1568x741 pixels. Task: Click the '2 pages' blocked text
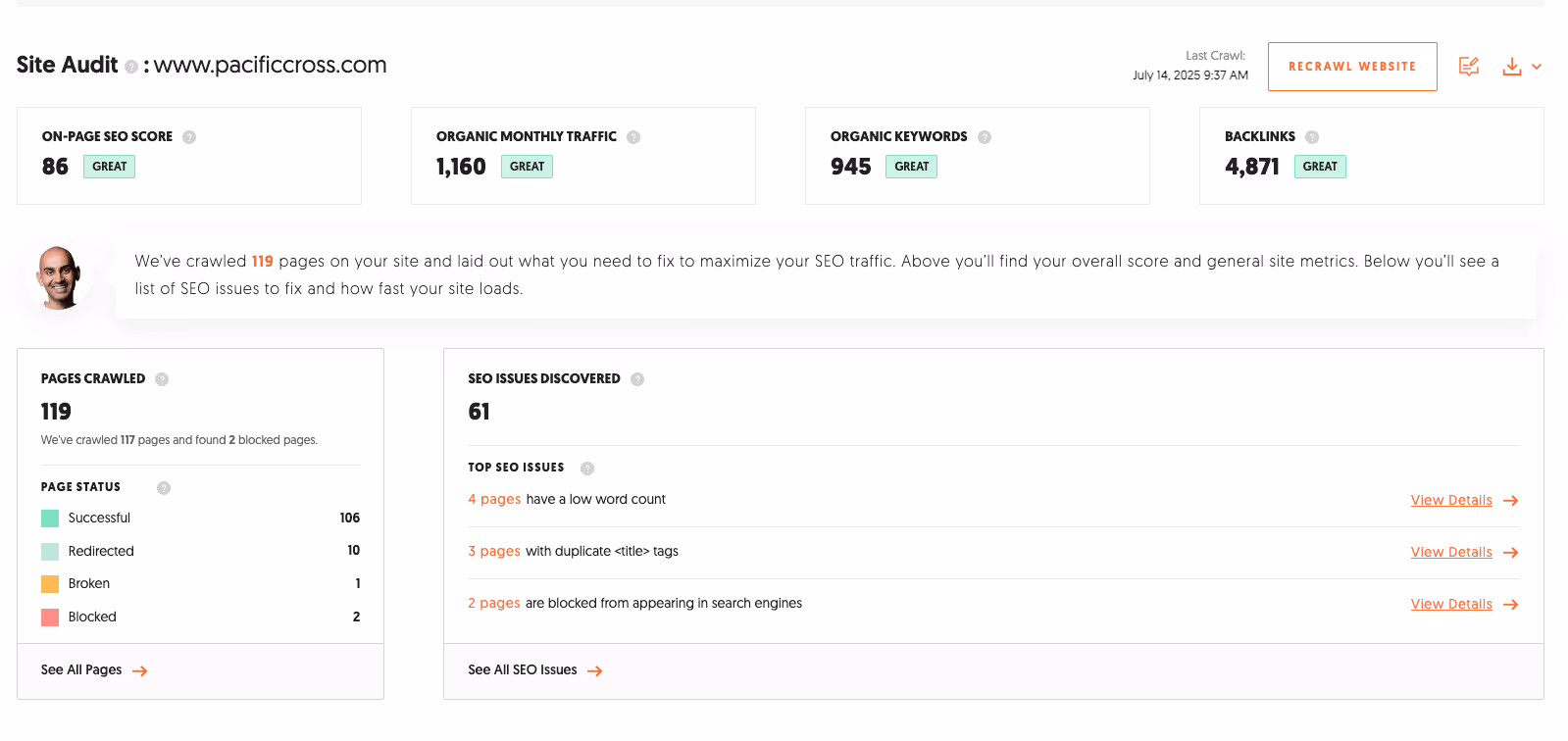tap(494, 603)
